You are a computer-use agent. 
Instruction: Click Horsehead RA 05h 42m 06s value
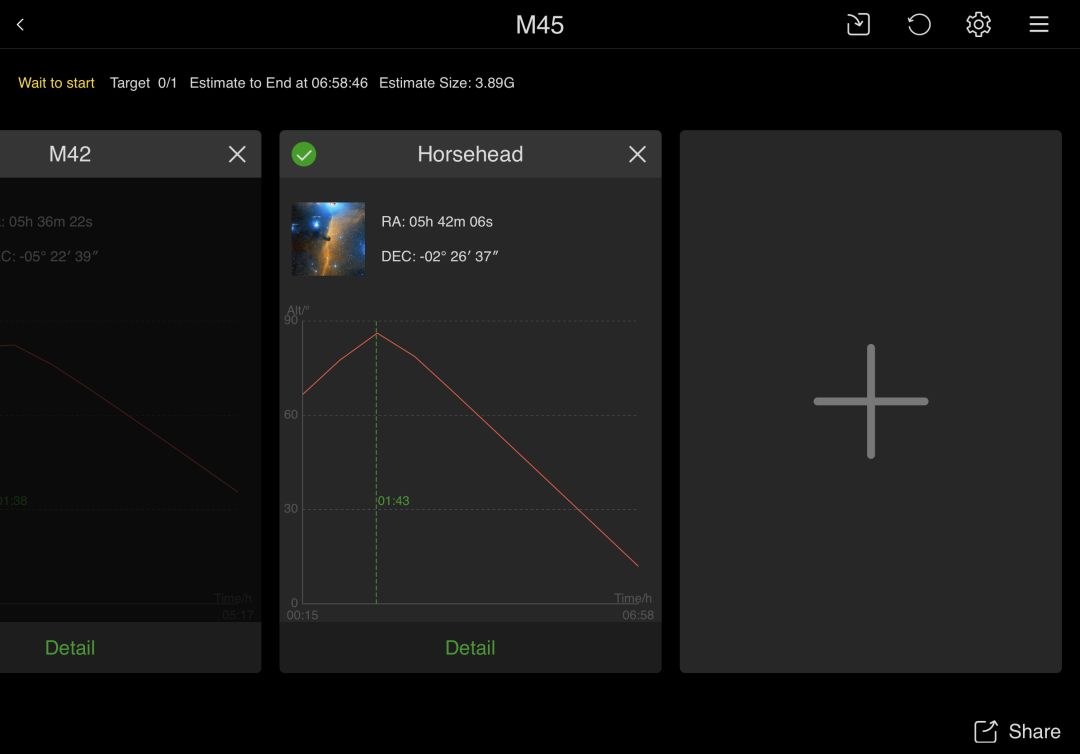pyautogui.click(x=437, y=222)
